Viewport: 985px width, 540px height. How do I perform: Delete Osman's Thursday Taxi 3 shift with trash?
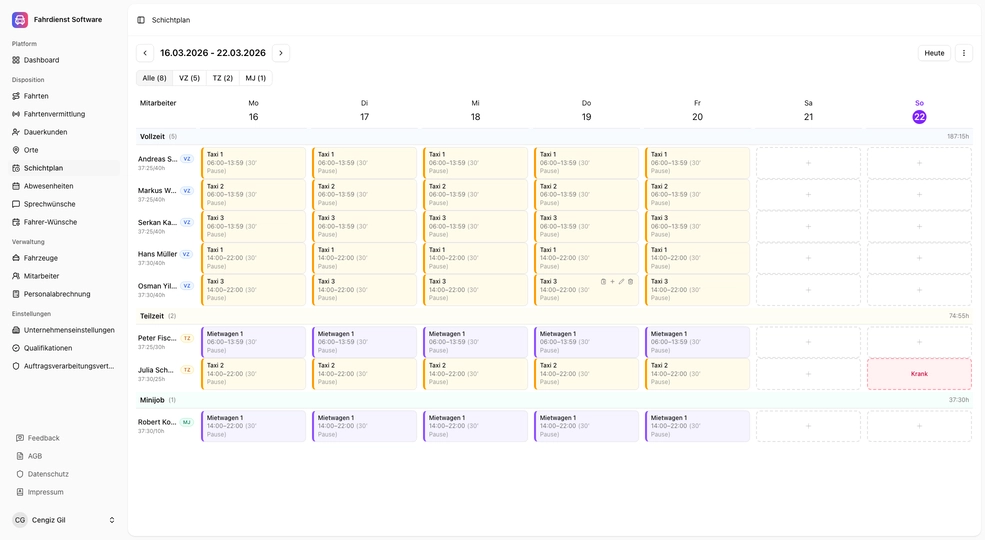631,282
